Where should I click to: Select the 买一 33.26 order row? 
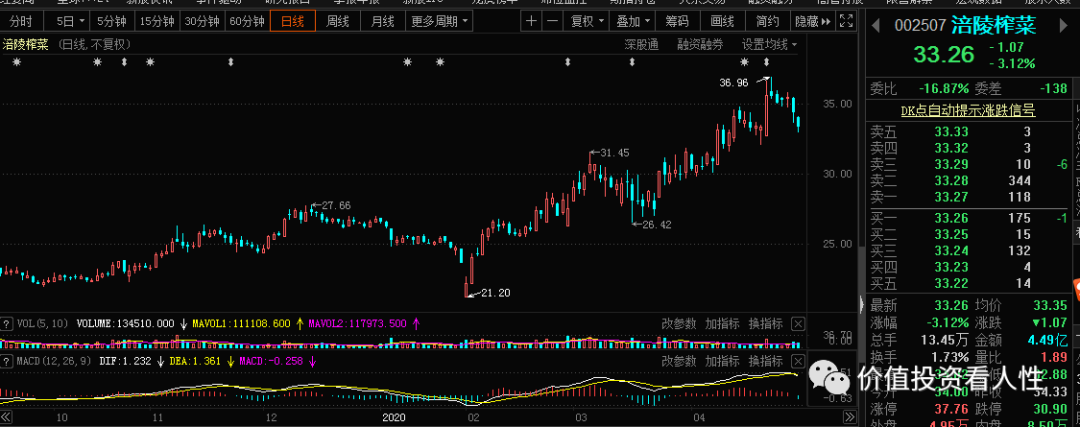click(x=966, y=218)
